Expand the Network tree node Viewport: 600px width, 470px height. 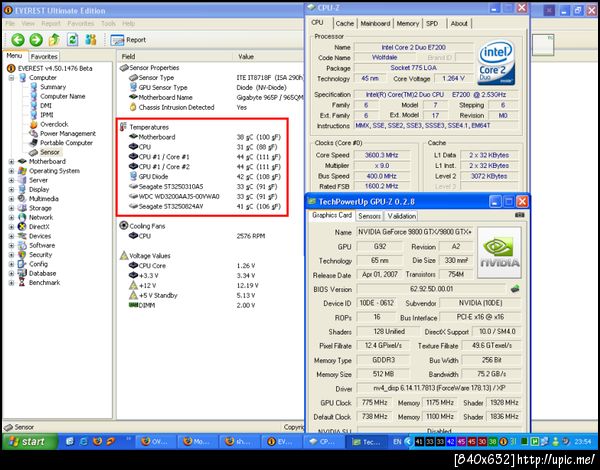(x=11, y=217)
